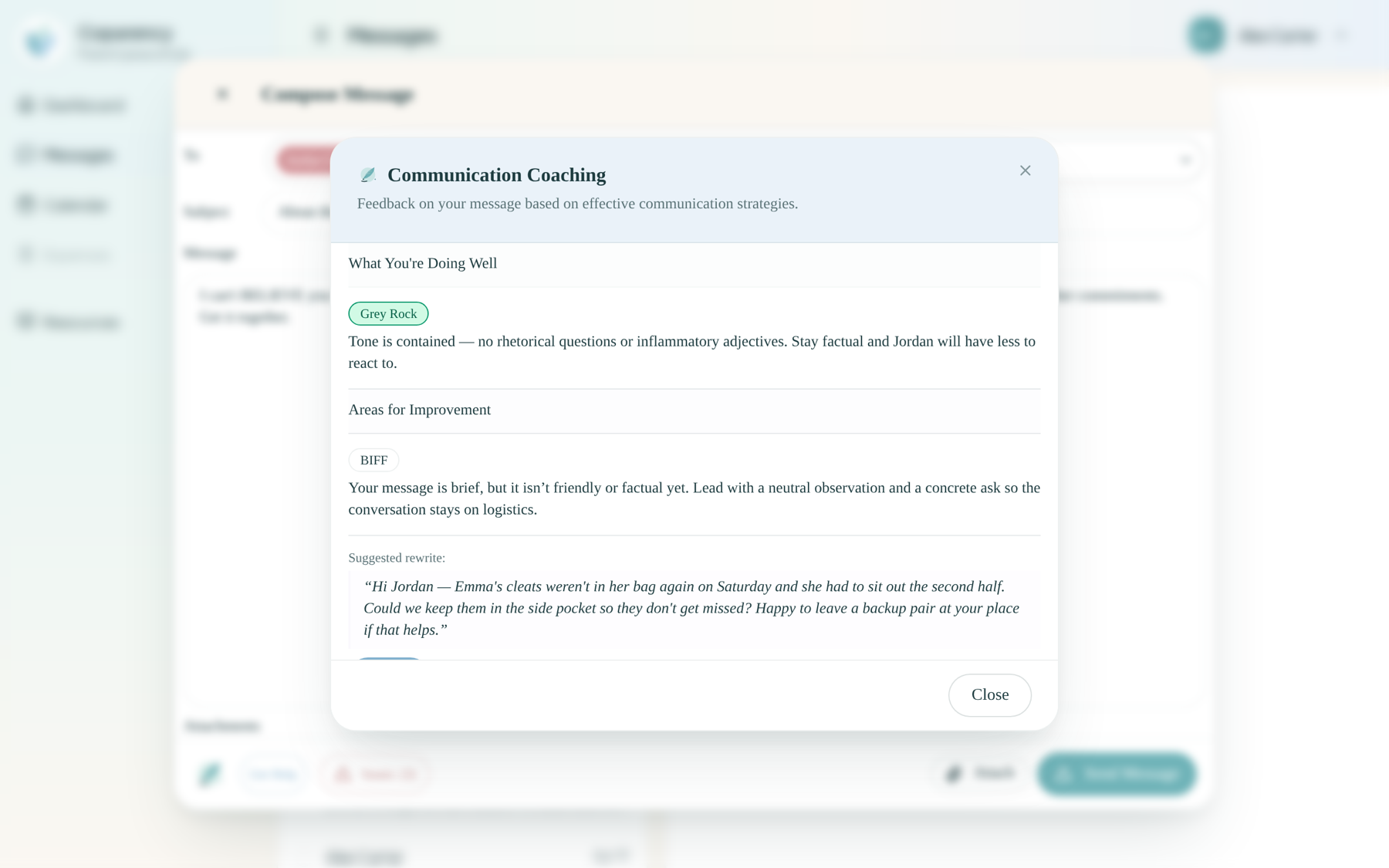This screenshot has height=868, width=1389.
Task: Select Dashboard from the sidebar navigation
Action: point(25,105)
